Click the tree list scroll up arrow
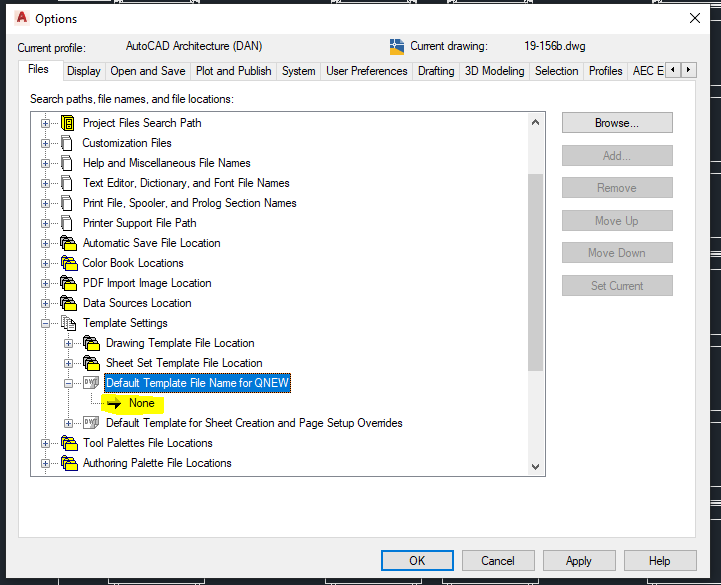Screen dimensions: 721x585 click(535, 122)
